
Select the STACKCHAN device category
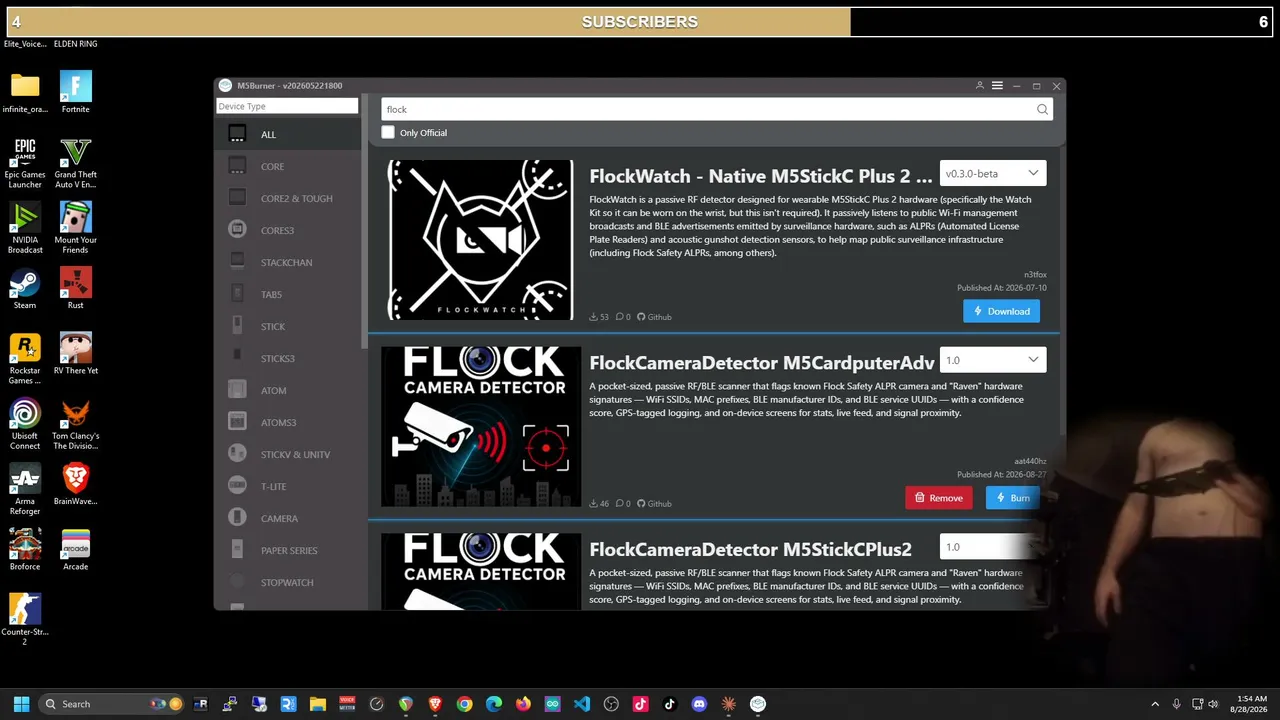(x=290, y=262)
